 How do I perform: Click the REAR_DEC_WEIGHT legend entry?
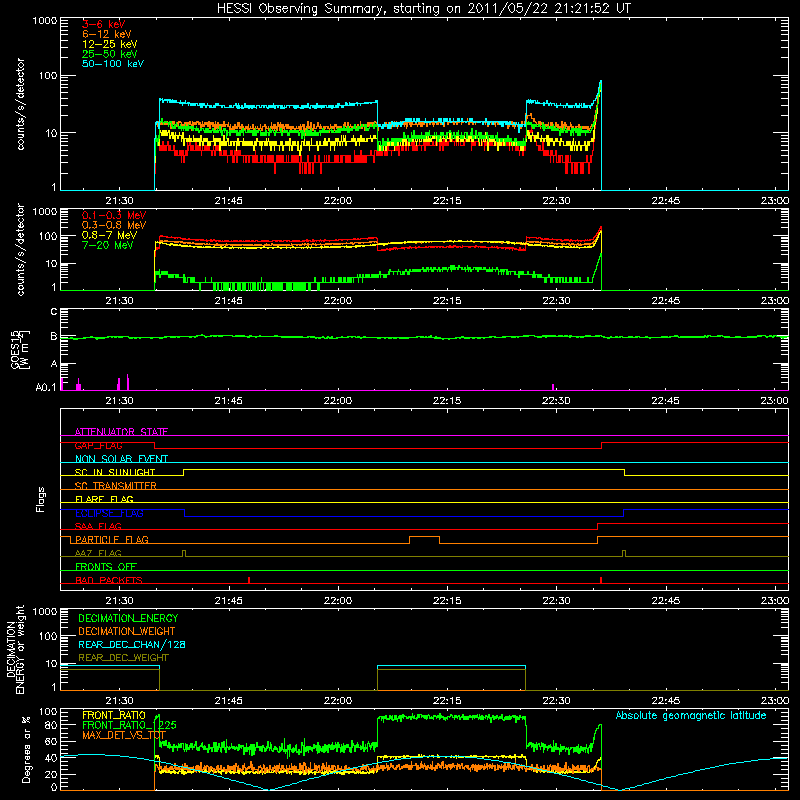[123, 658]
